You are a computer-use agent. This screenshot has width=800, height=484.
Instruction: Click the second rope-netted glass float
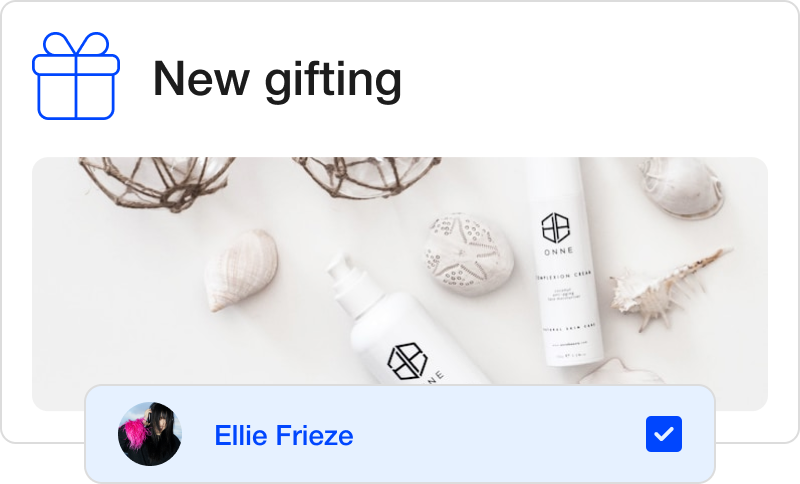tap(367, 176)
